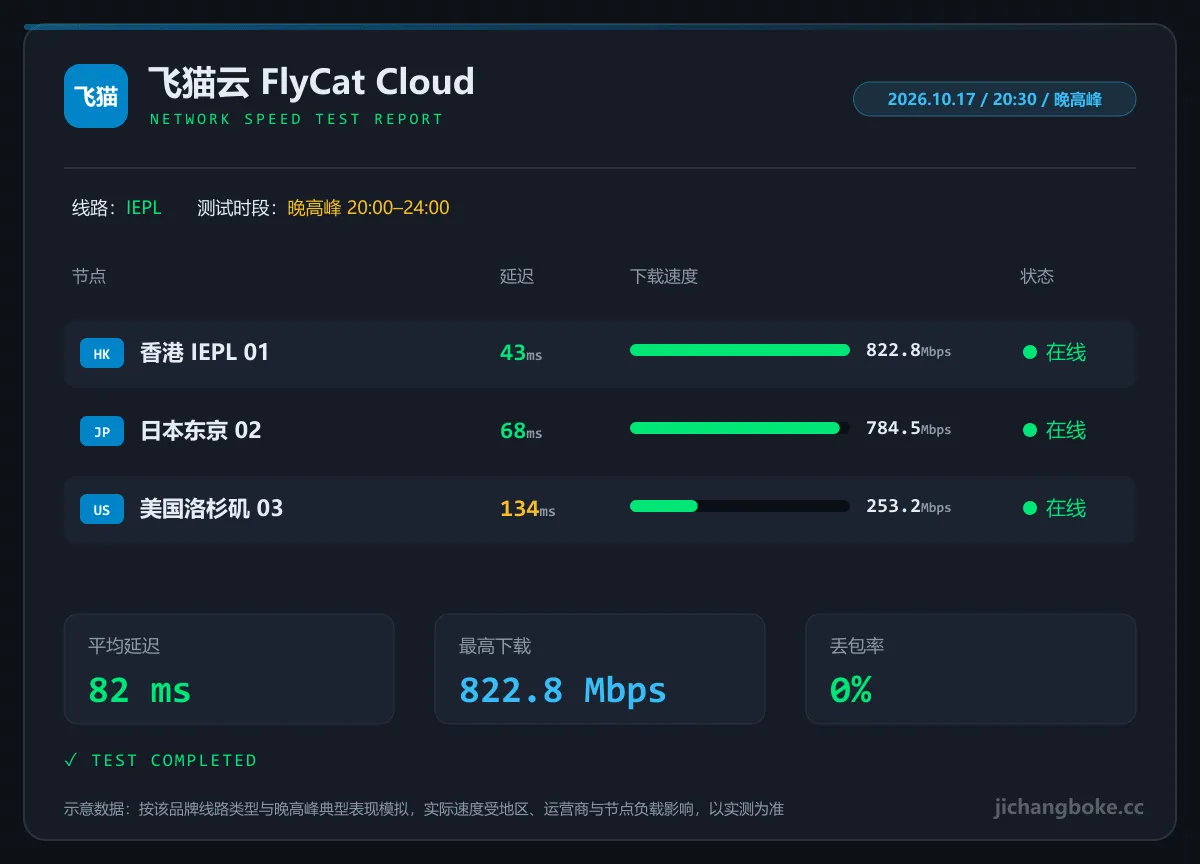The width and height of the screenshot is (1200, 864).
Task: Click the IEPL line type value
Action: [x=143, y=208]
